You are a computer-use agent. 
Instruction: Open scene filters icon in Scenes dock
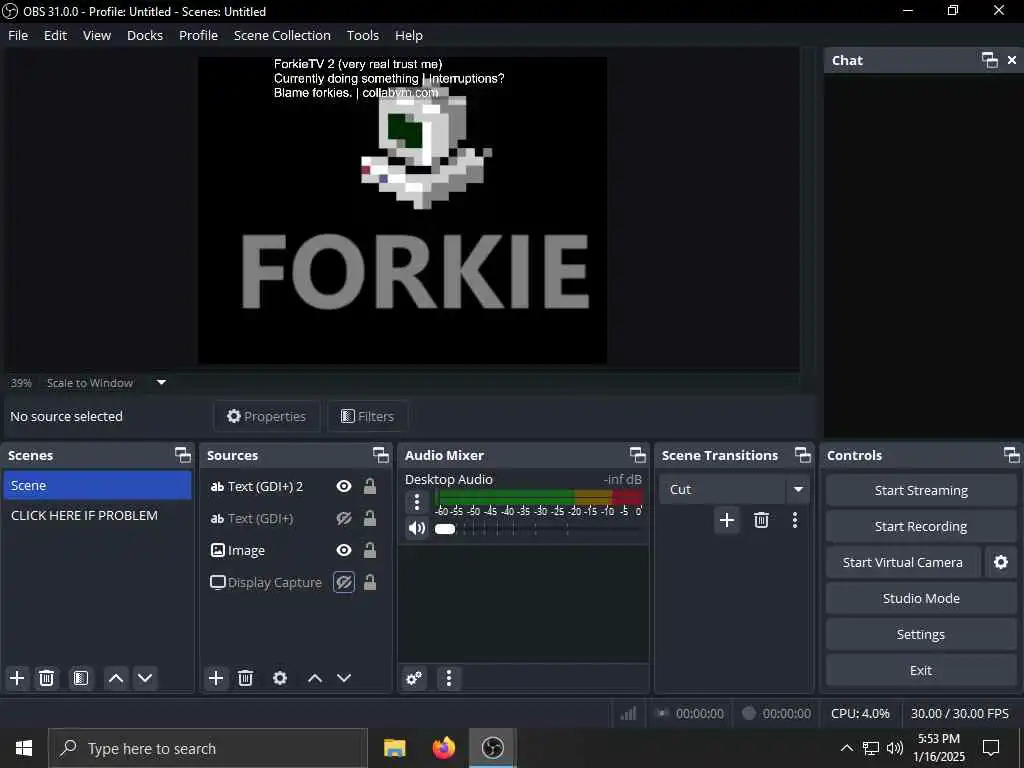point(81,678)
